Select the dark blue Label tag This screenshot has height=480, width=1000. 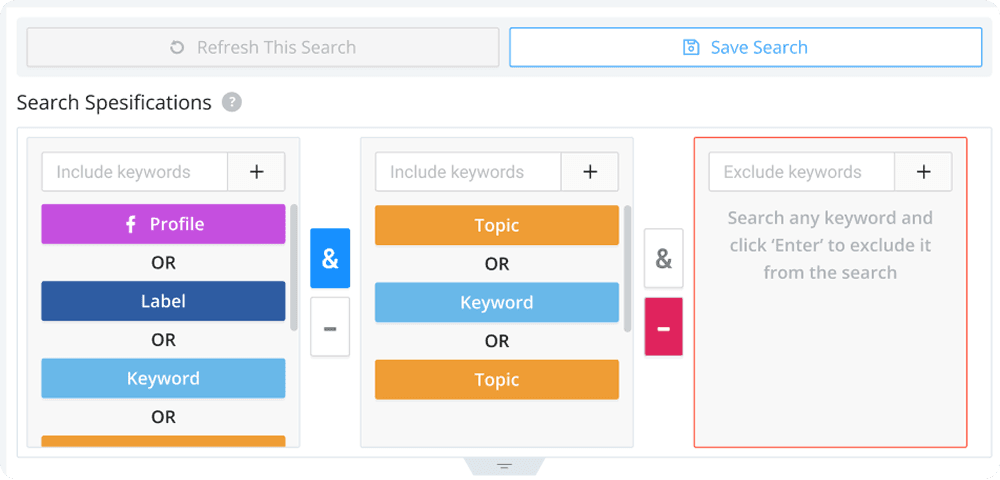pos(163,301)
